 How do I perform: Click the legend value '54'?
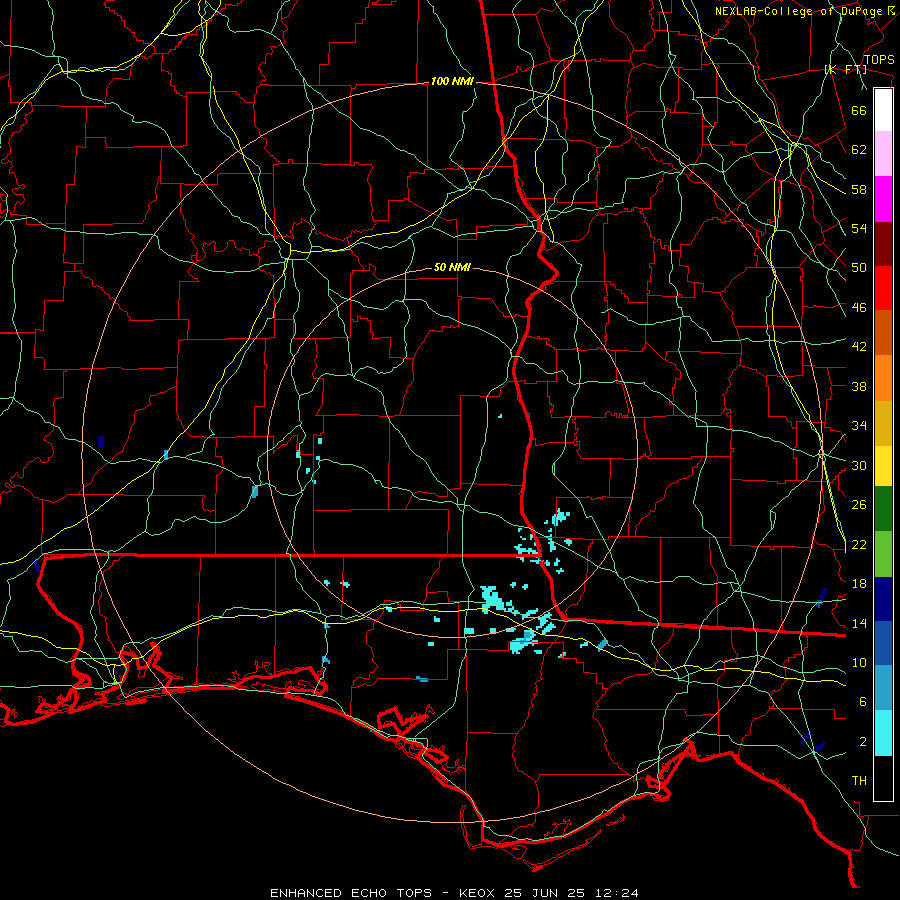859,228
